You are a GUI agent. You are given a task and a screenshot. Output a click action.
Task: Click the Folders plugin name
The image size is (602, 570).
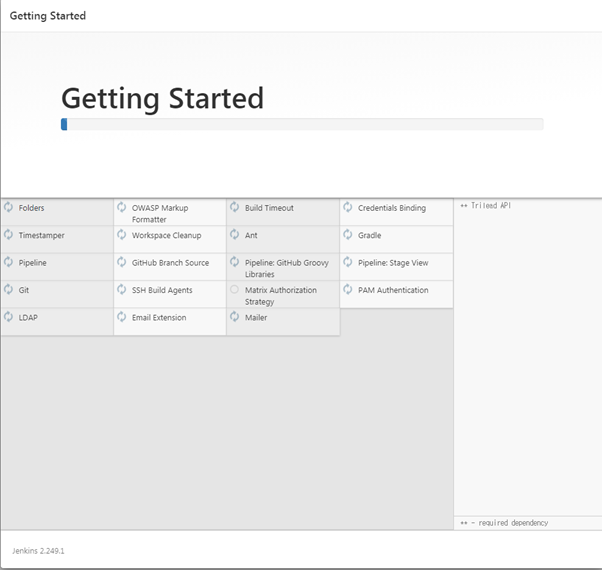31,208
